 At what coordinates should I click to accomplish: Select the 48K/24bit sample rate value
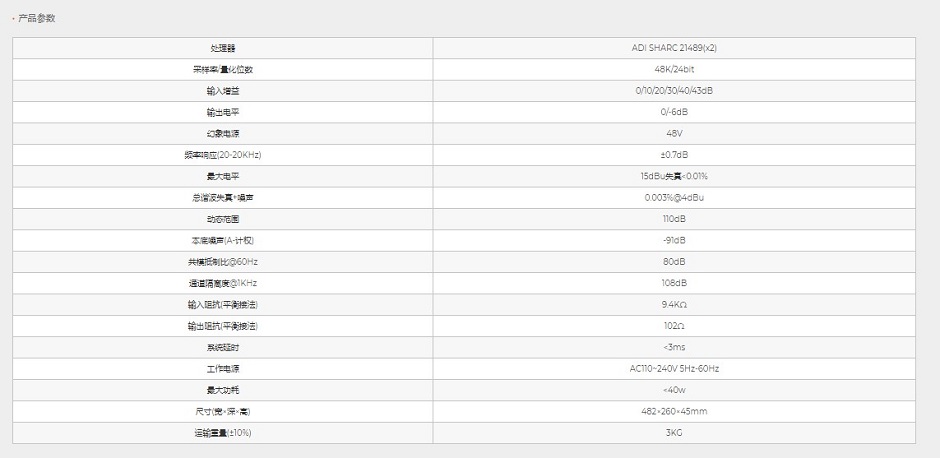coord(674,70)
